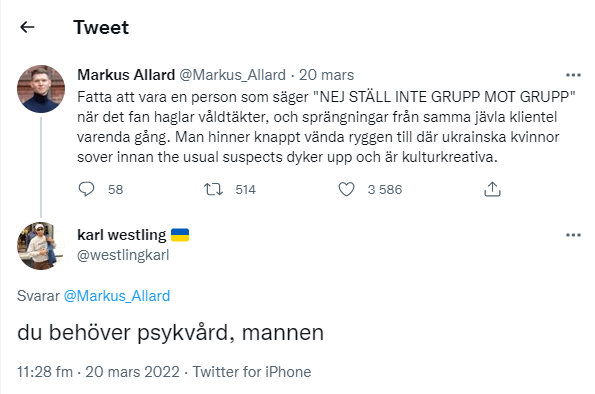Retweet Markus Allard's tweet

point(213,189)
